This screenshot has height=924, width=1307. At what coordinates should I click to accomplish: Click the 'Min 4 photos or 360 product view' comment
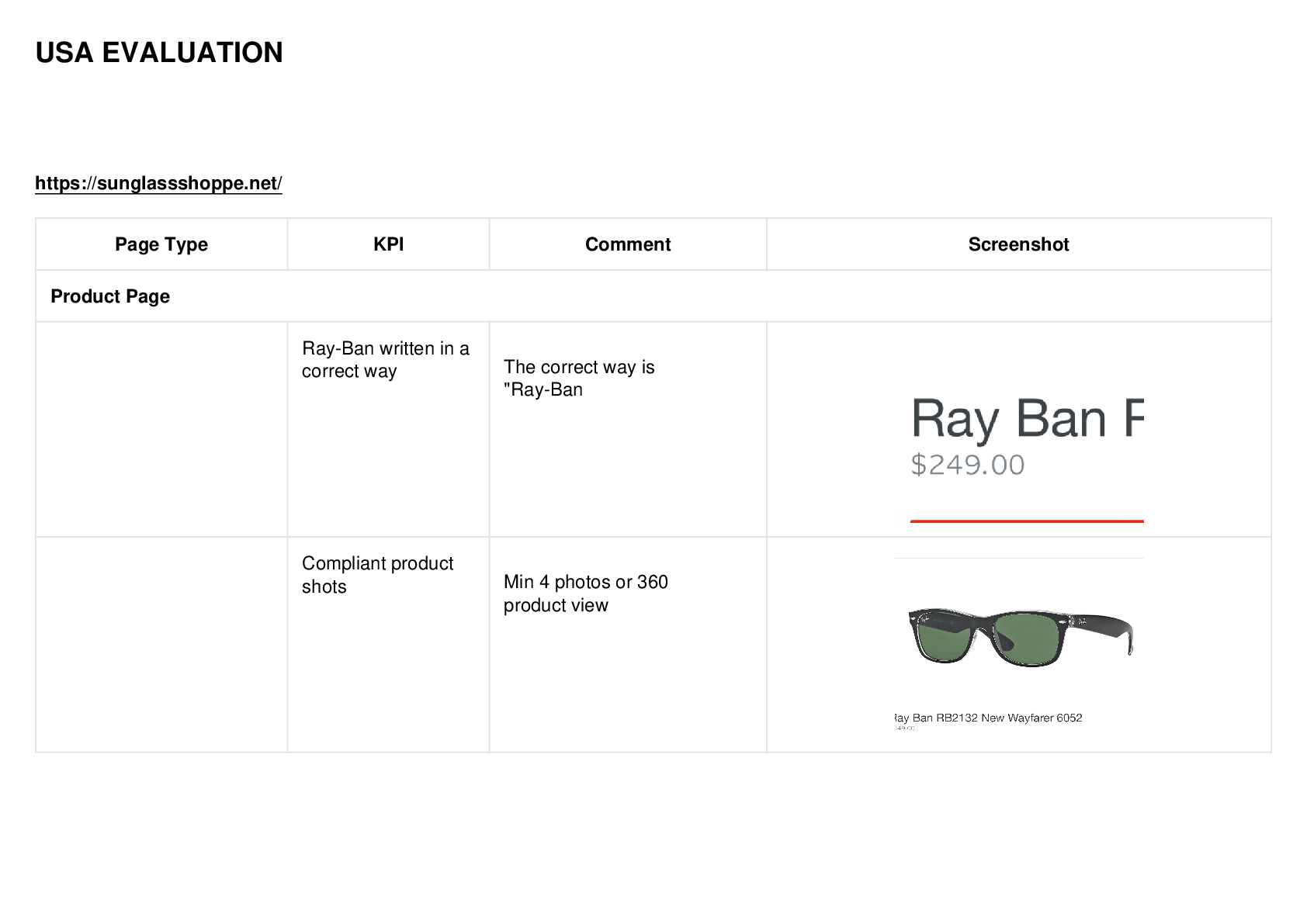pos(586,594)
